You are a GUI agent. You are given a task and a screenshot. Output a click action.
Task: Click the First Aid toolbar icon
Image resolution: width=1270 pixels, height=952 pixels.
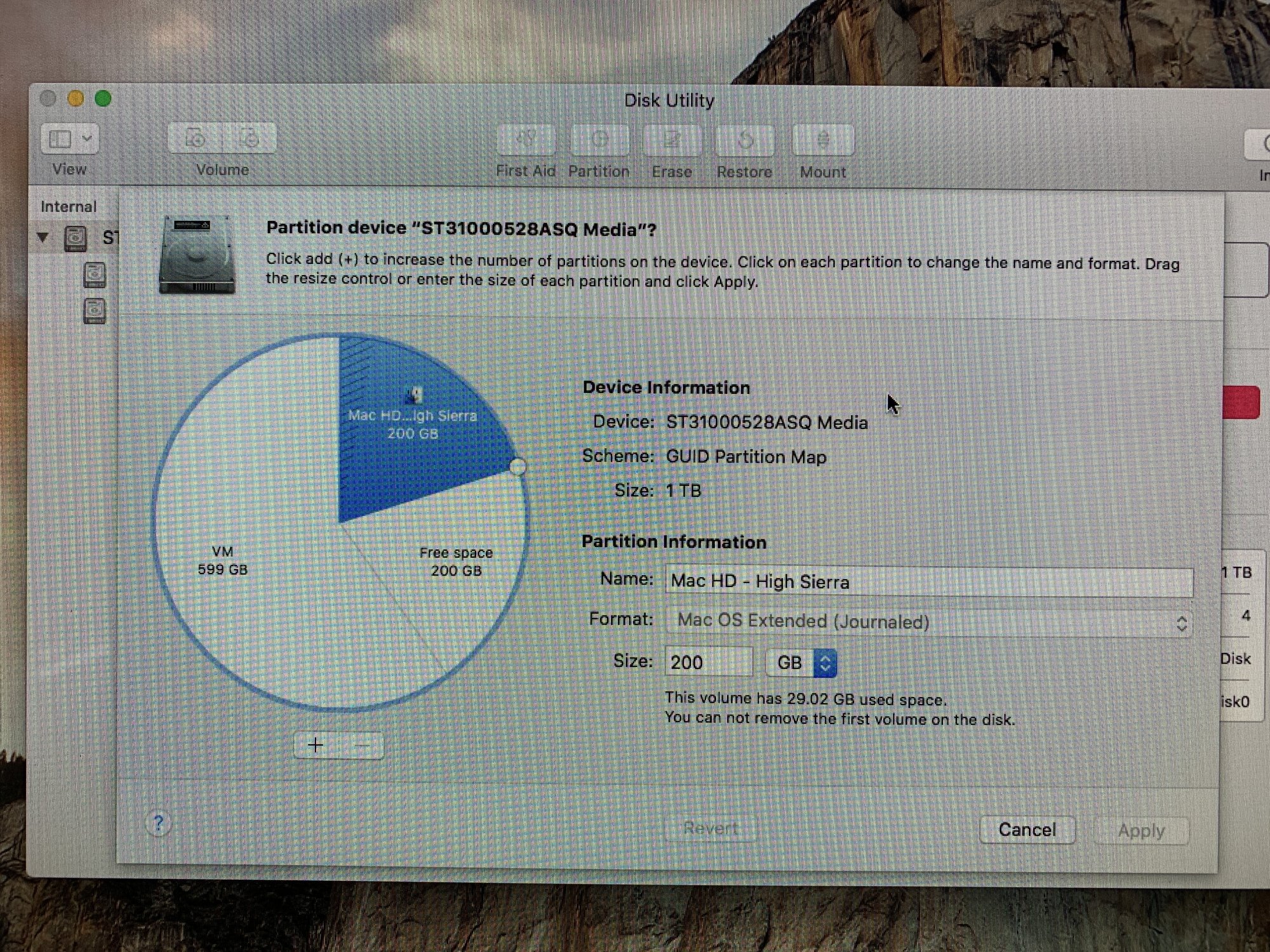point(526,139)
